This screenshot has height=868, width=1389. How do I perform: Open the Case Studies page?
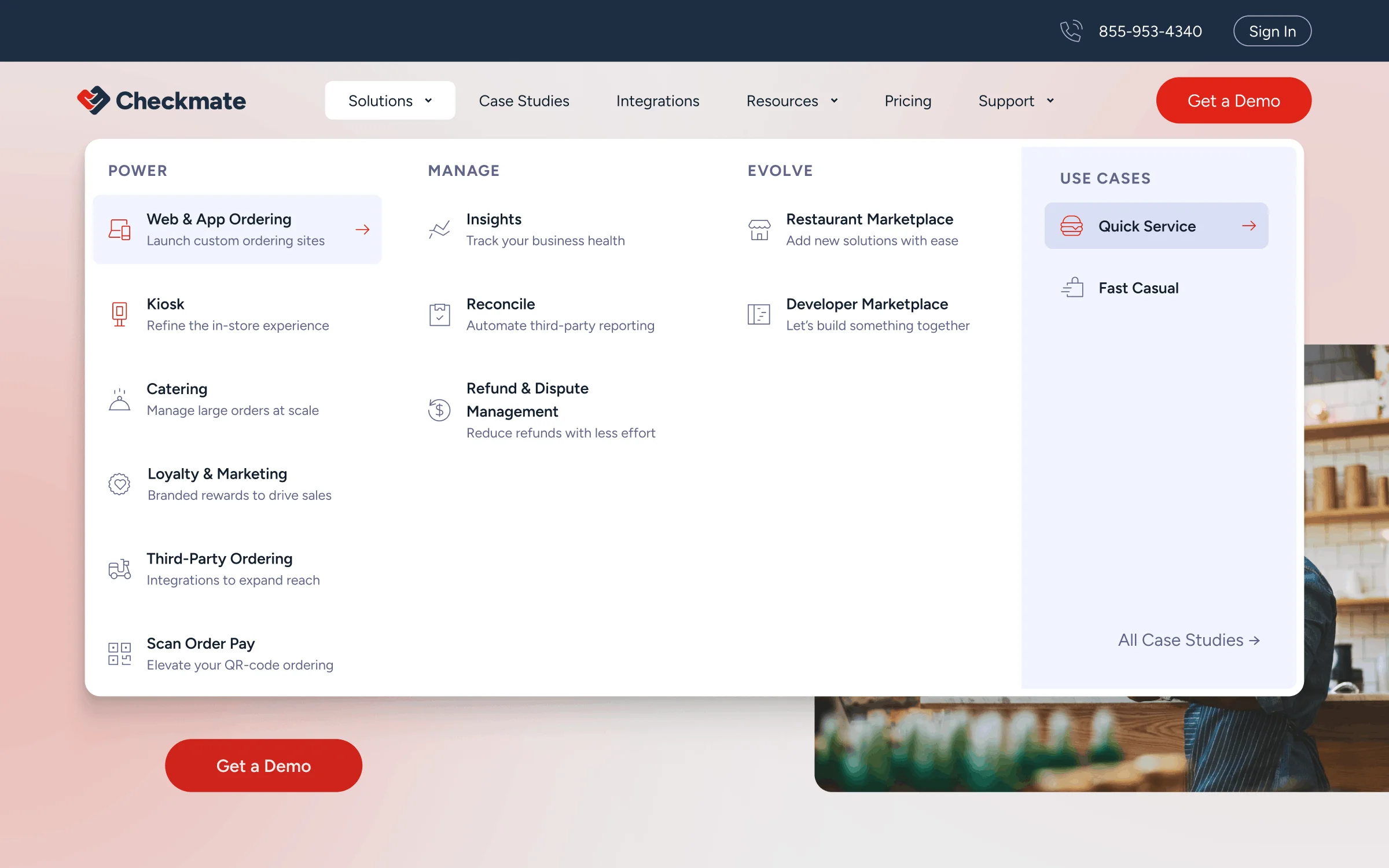(524, 100)
